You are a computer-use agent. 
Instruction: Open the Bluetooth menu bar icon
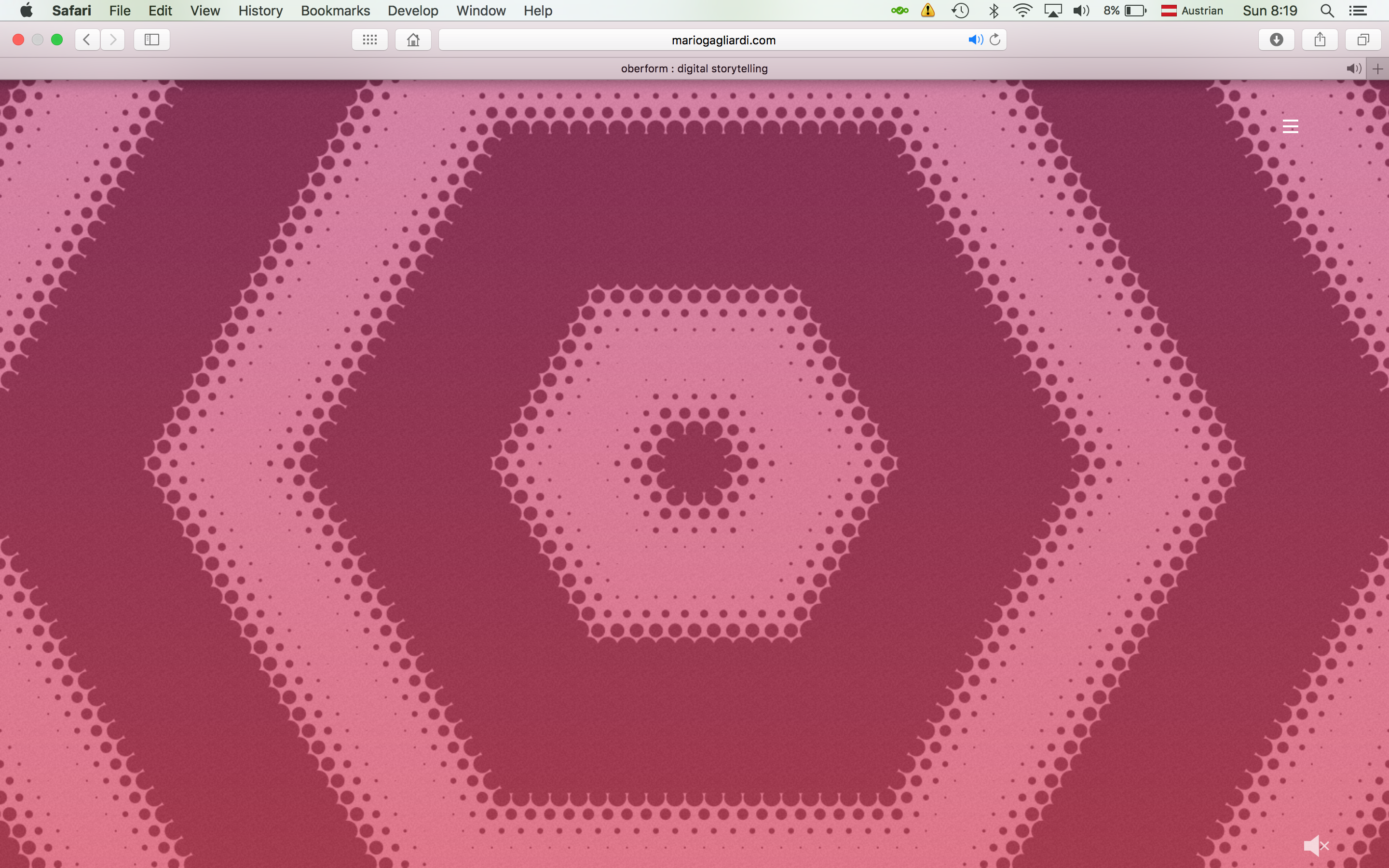pyautogui.click(x=994, y=10)
